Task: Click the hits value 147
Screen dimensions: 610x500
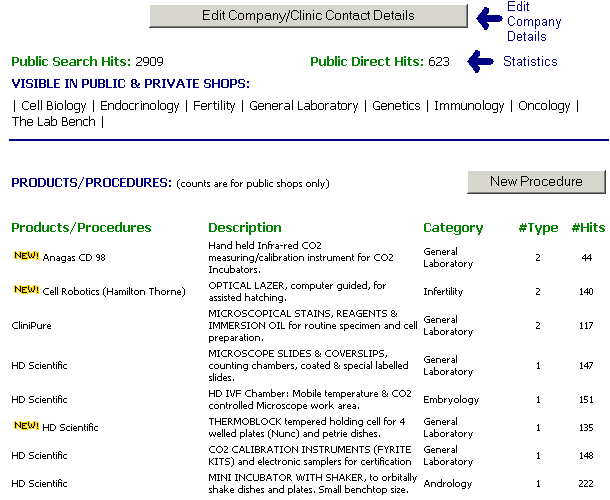Action: point(586,366)
